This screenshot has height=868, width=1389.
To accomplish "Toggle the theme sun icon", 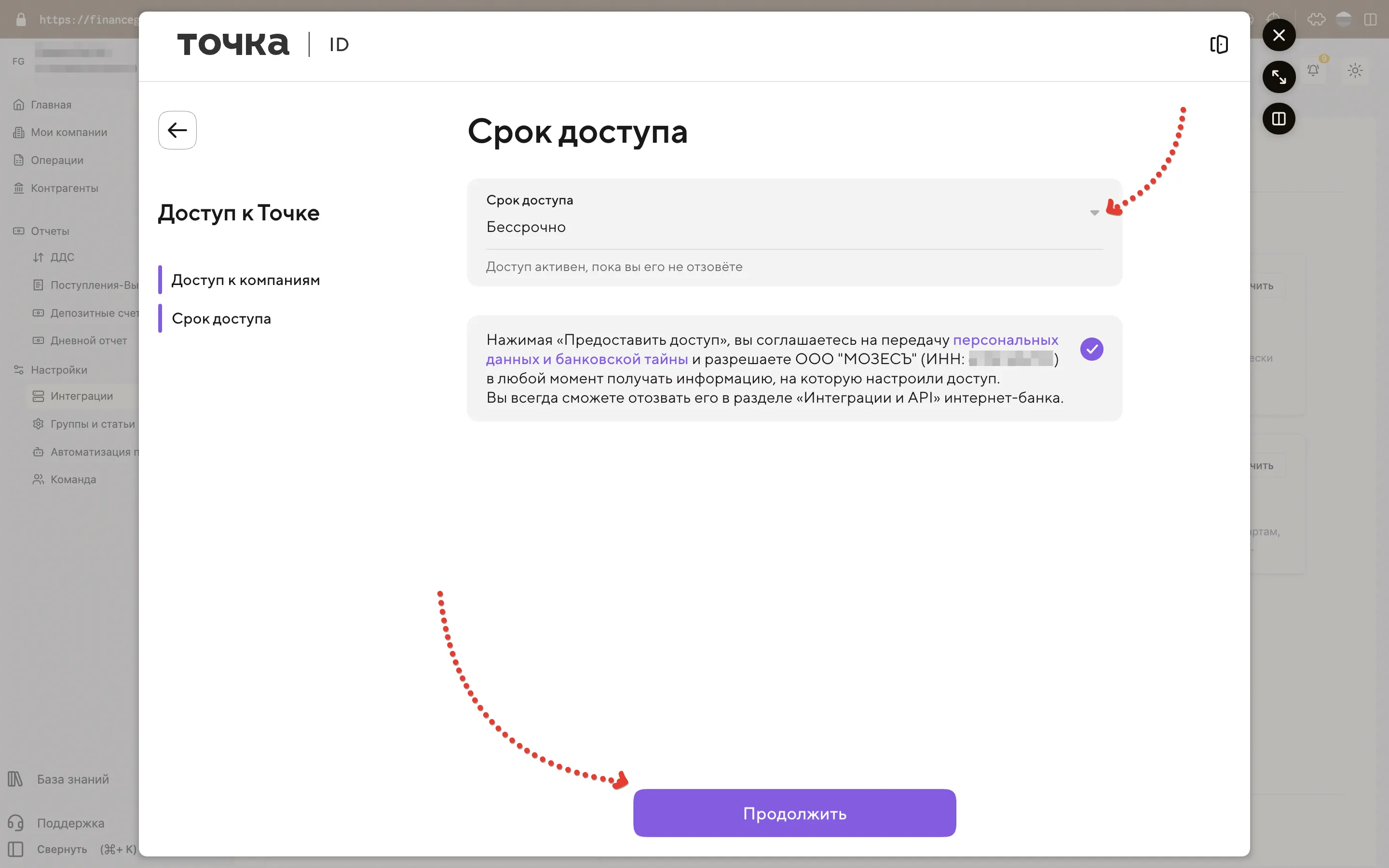I will (x=1355, y=70).
